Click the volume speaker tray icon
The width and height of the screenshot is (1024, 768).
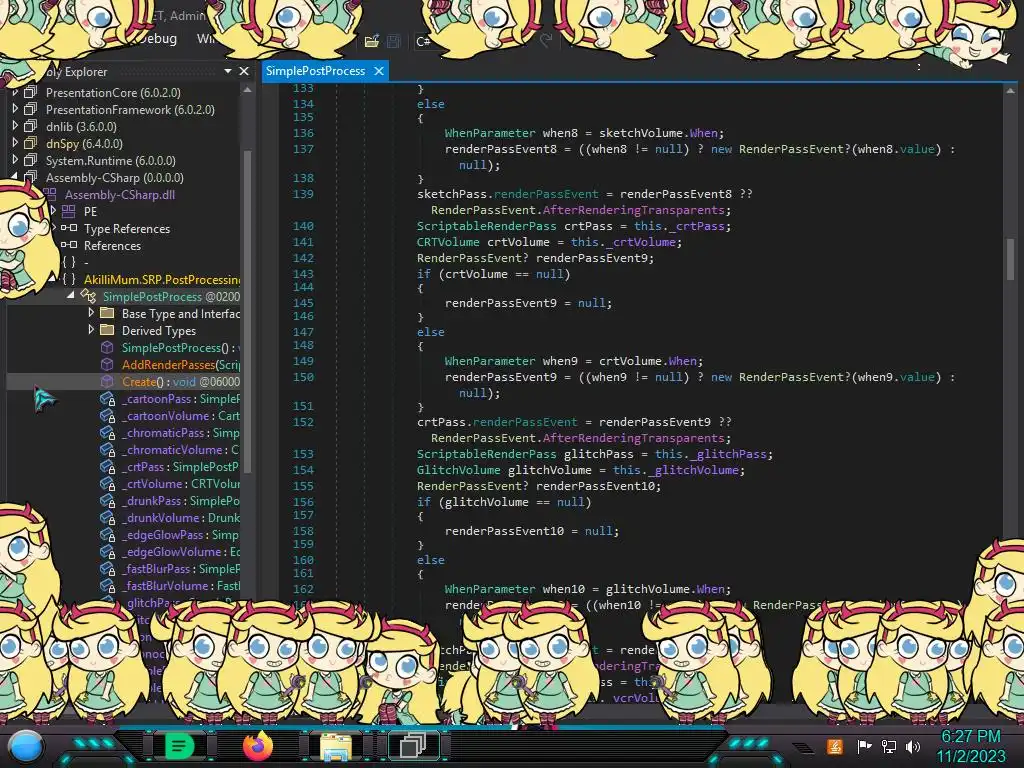point(912,746)
